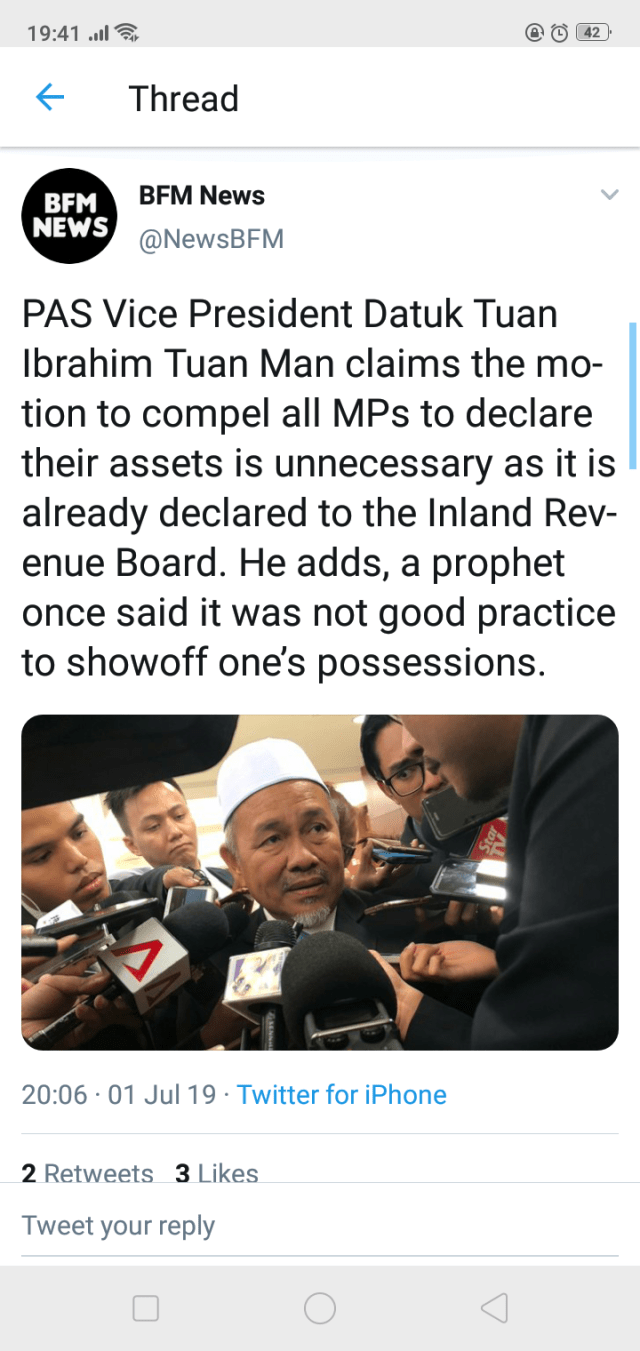Tap the alarm clock status icon
Viewport: 640px width, 1351px height.
click(x=560, y=33)
